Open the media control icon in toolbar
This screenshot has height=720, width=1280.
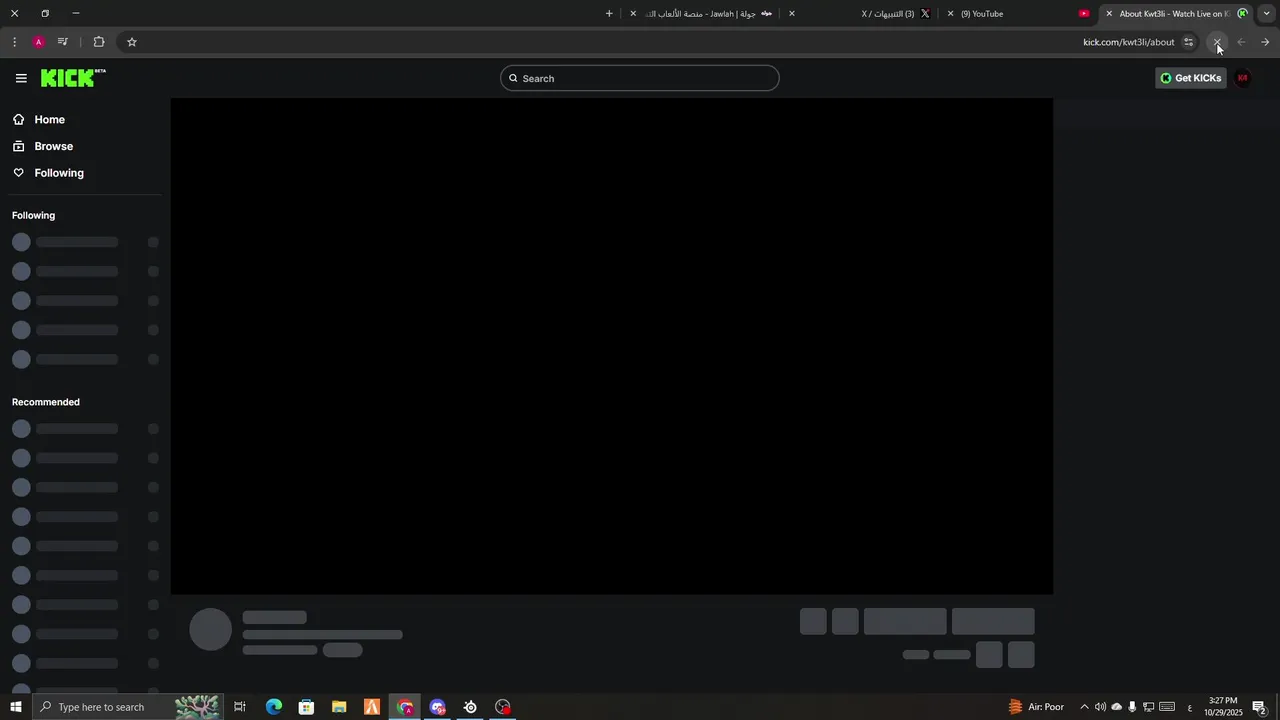[x=63, y=42]
